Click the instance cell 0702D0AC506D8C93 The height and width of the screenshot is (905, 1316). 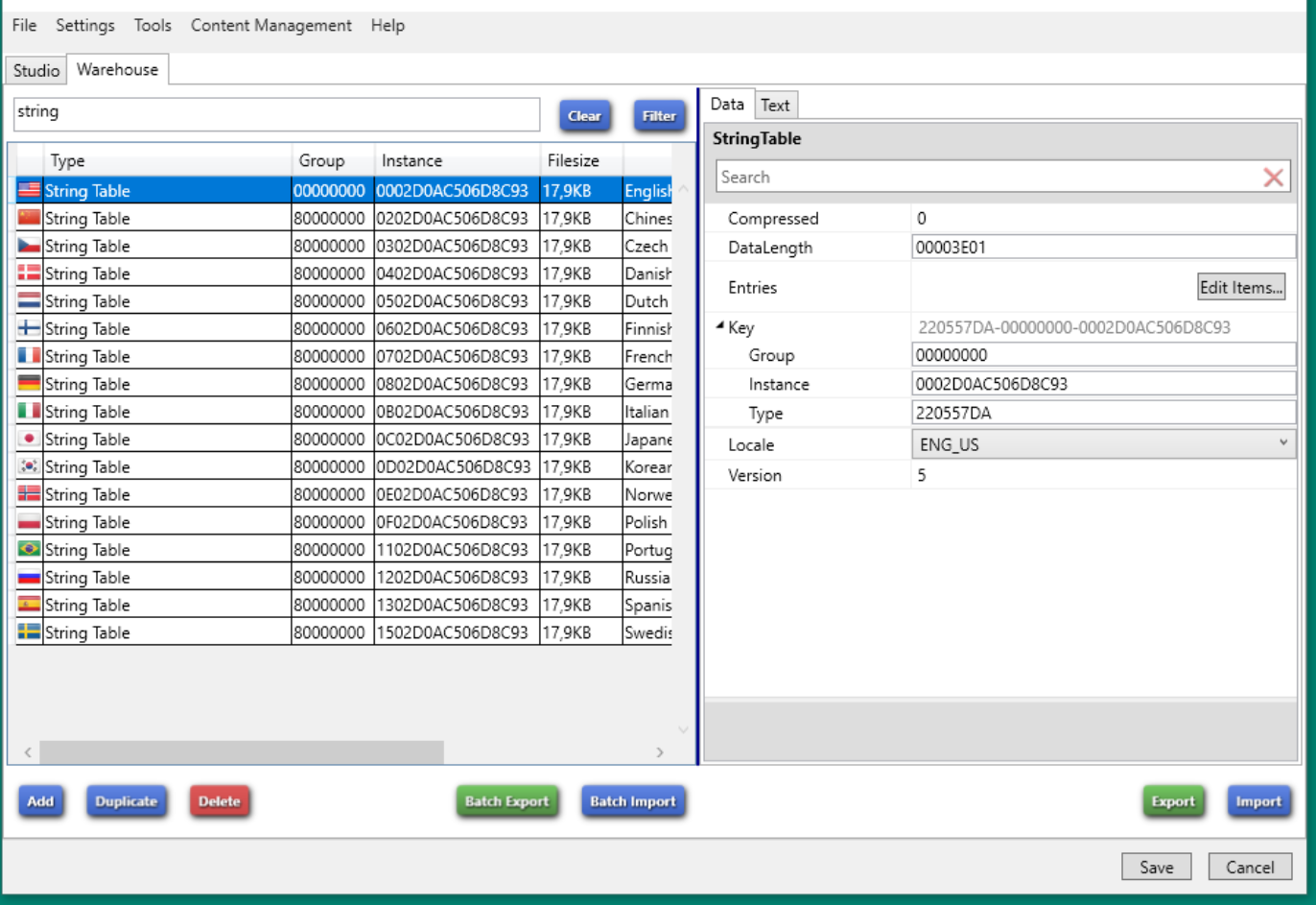[x=457, y=356]
